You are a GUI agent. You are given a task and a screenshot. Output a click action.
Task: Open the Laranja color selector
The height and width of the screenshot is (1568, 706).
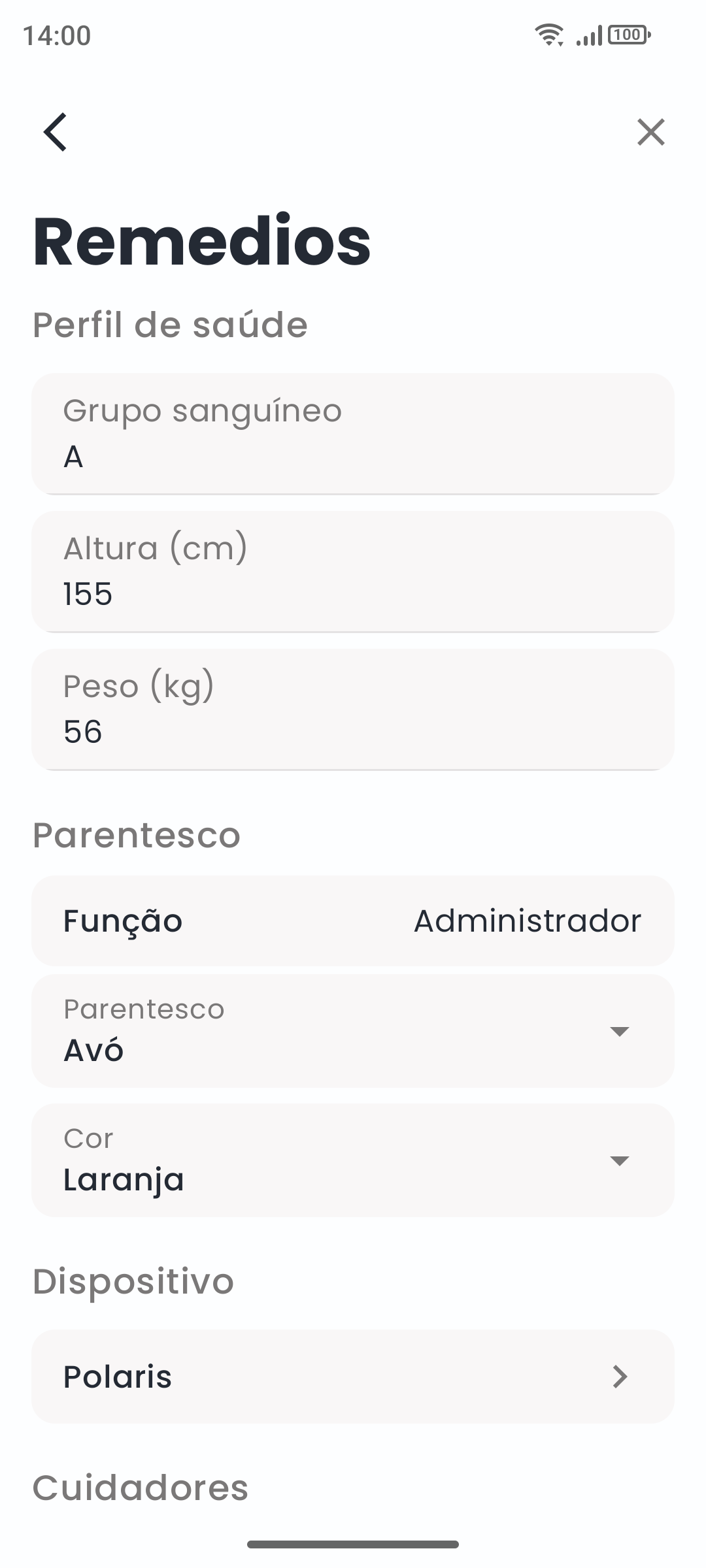[x=353, y=1160]
